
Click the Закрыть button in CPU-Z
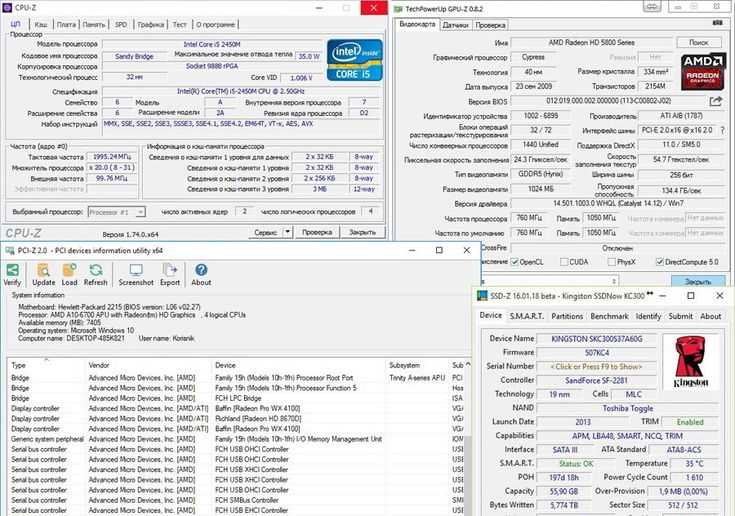362,232
